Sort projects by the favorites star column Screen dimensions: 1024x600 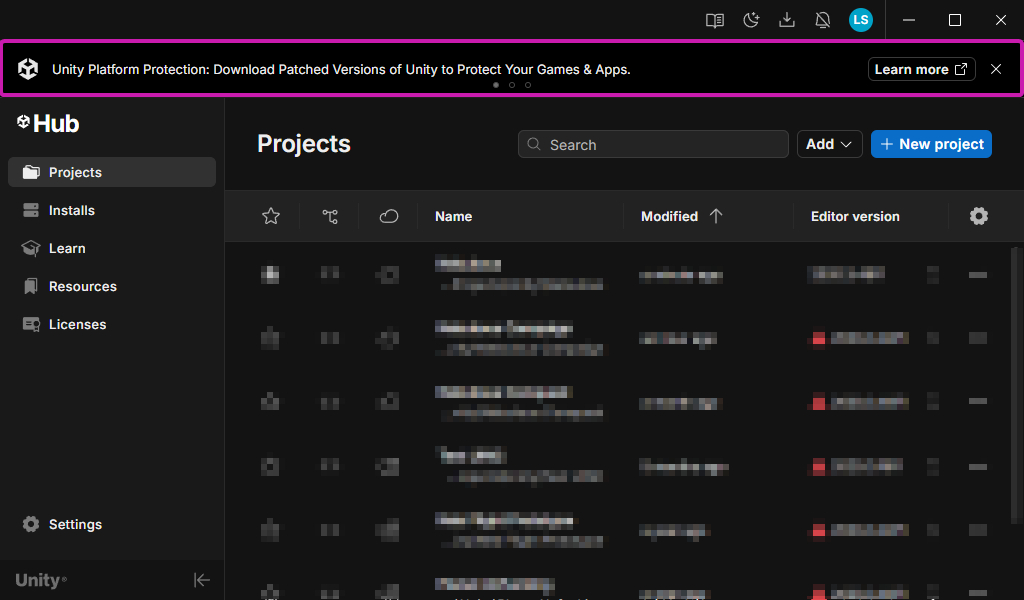(x=270, y=216)
